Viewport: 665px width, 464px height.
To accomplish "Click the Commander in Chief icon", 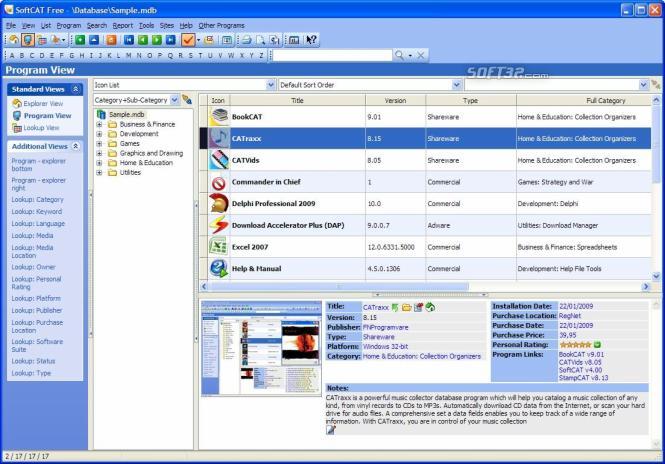I will click(x=219, y=182).
